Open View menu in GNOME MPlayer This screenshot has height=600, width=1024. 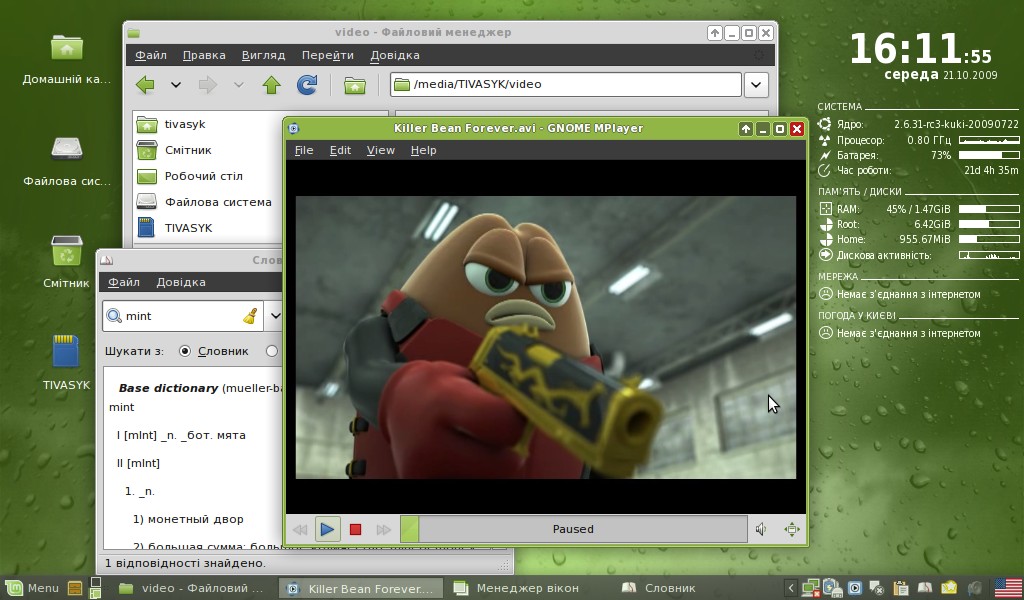381,150
